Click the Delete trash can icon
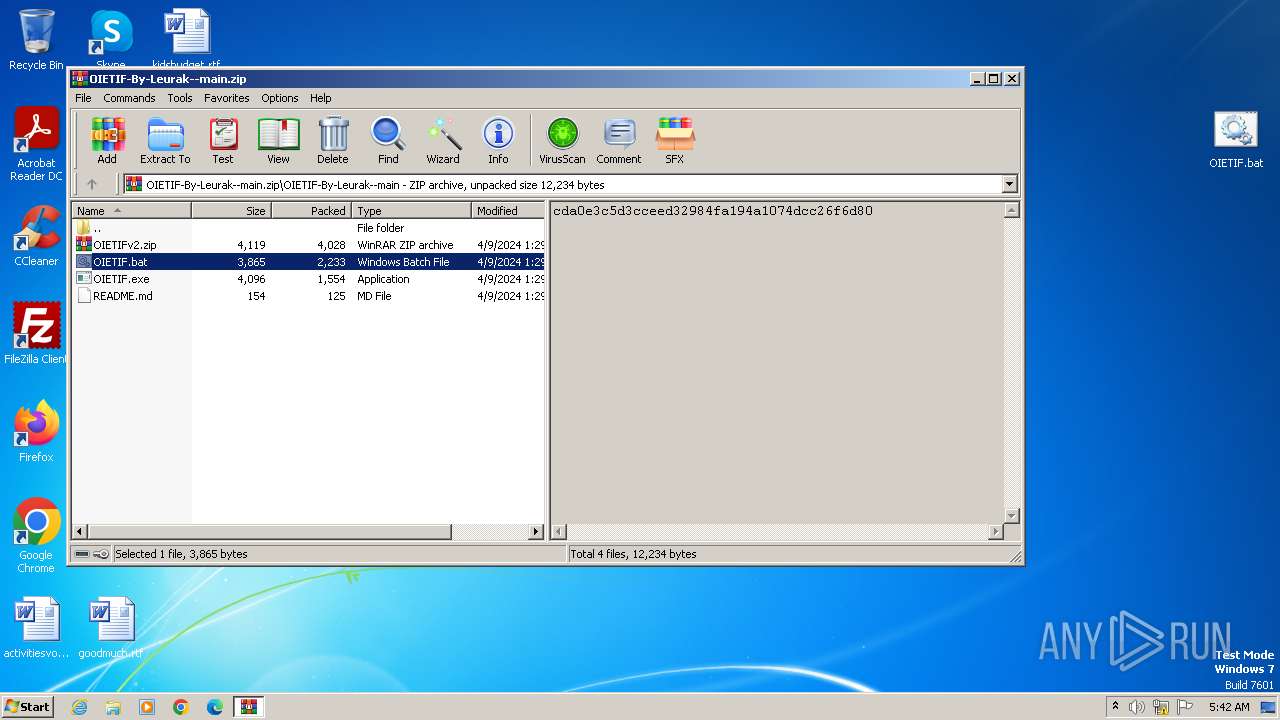 point(333,140)
